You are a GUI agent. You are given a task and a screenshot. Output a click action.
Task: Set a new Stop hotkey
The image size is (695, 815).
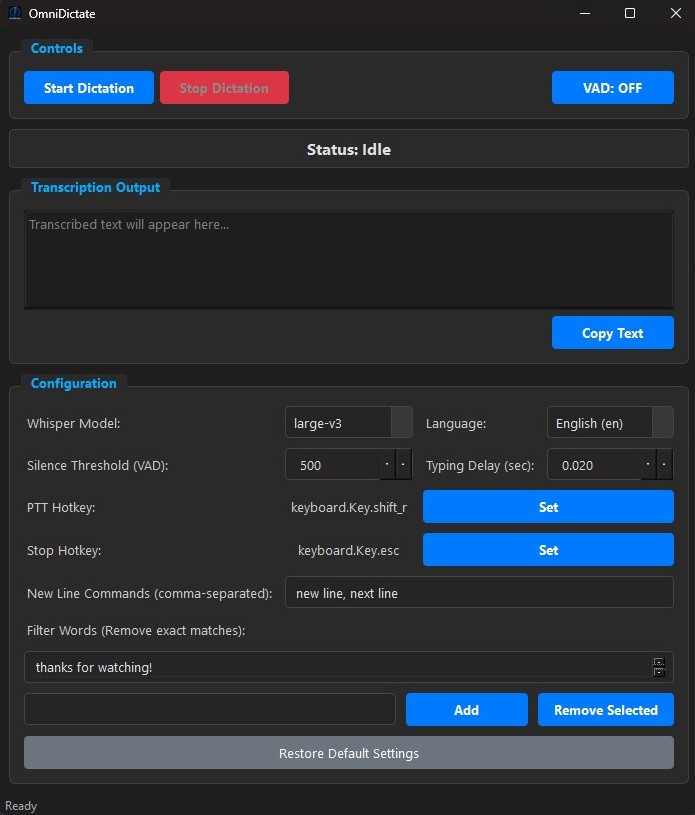click(x=548, y=550)
